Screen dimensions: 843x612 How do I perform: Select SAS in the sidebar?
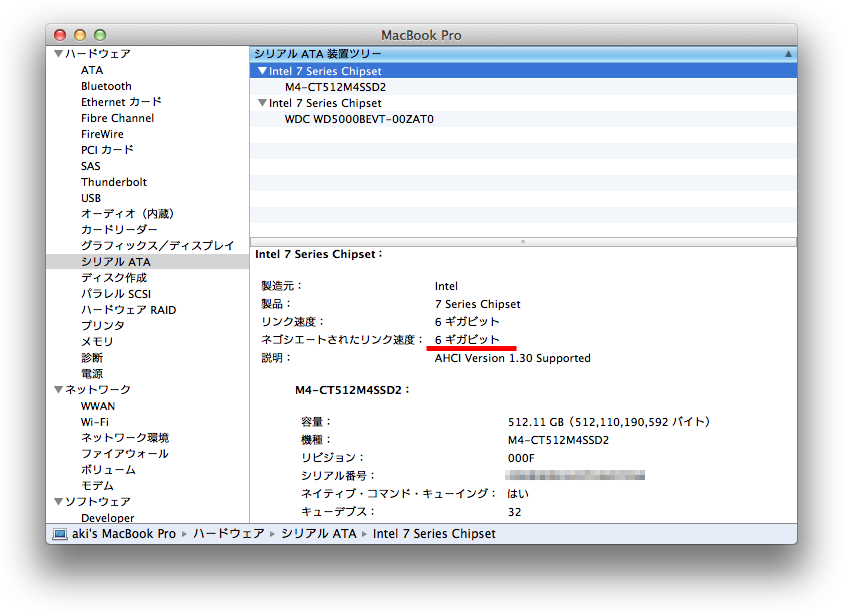click(91, 166)
